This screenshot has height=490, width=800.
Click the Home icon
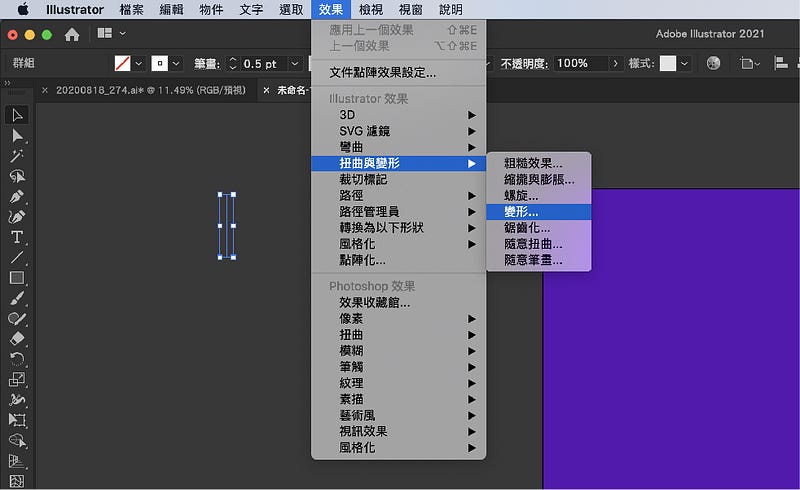click(x=72, y=34)
